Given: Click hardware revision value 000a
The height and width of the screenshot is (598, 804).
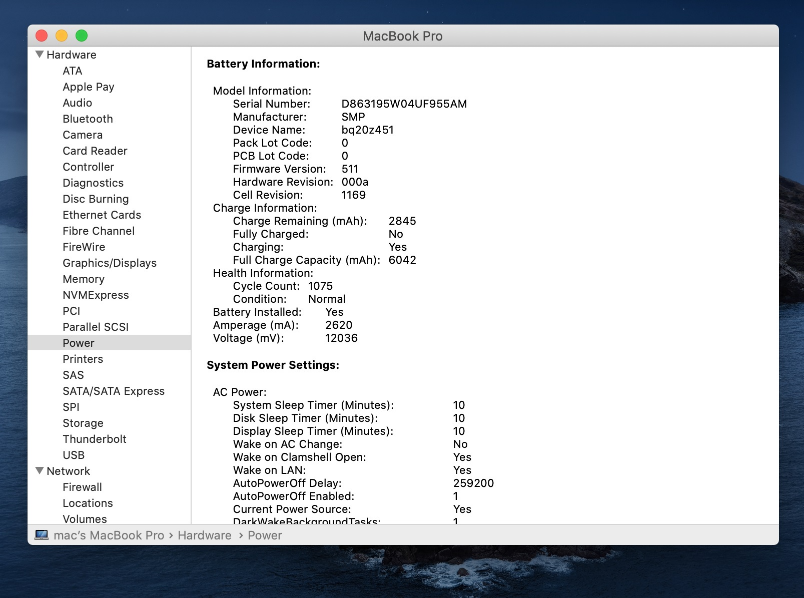Looking at the screenshot, I should [355, 182].
